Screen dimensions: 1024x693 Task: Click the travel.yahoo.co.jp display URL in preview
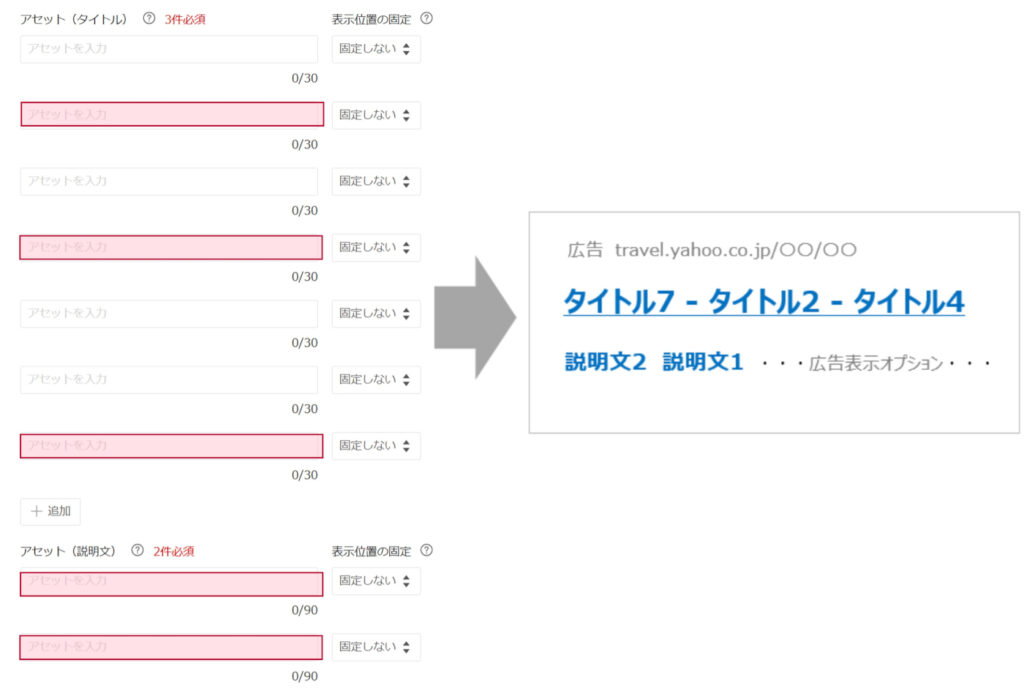735,250
